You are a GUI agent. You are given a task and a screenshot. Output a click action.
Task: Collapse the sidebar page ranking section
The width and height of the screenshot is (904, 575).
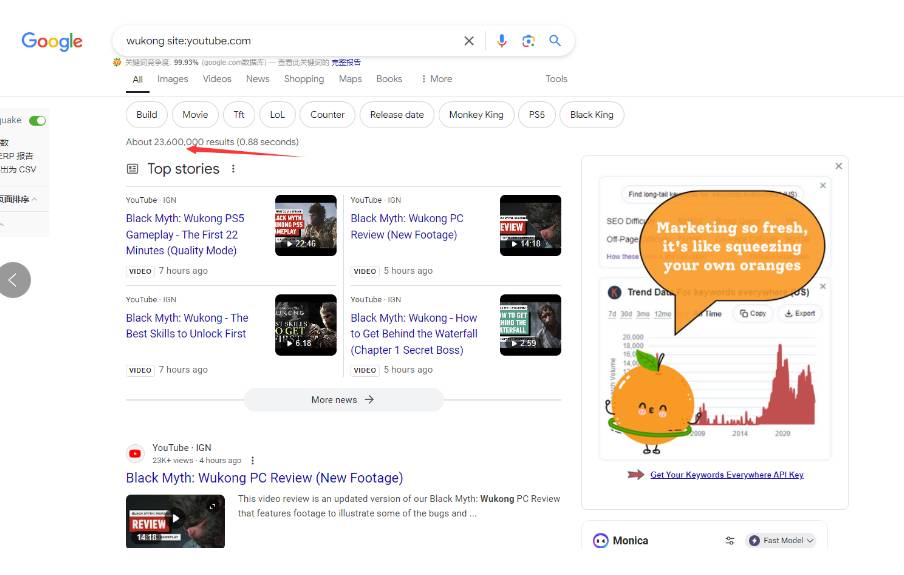(x=34, y=199)
